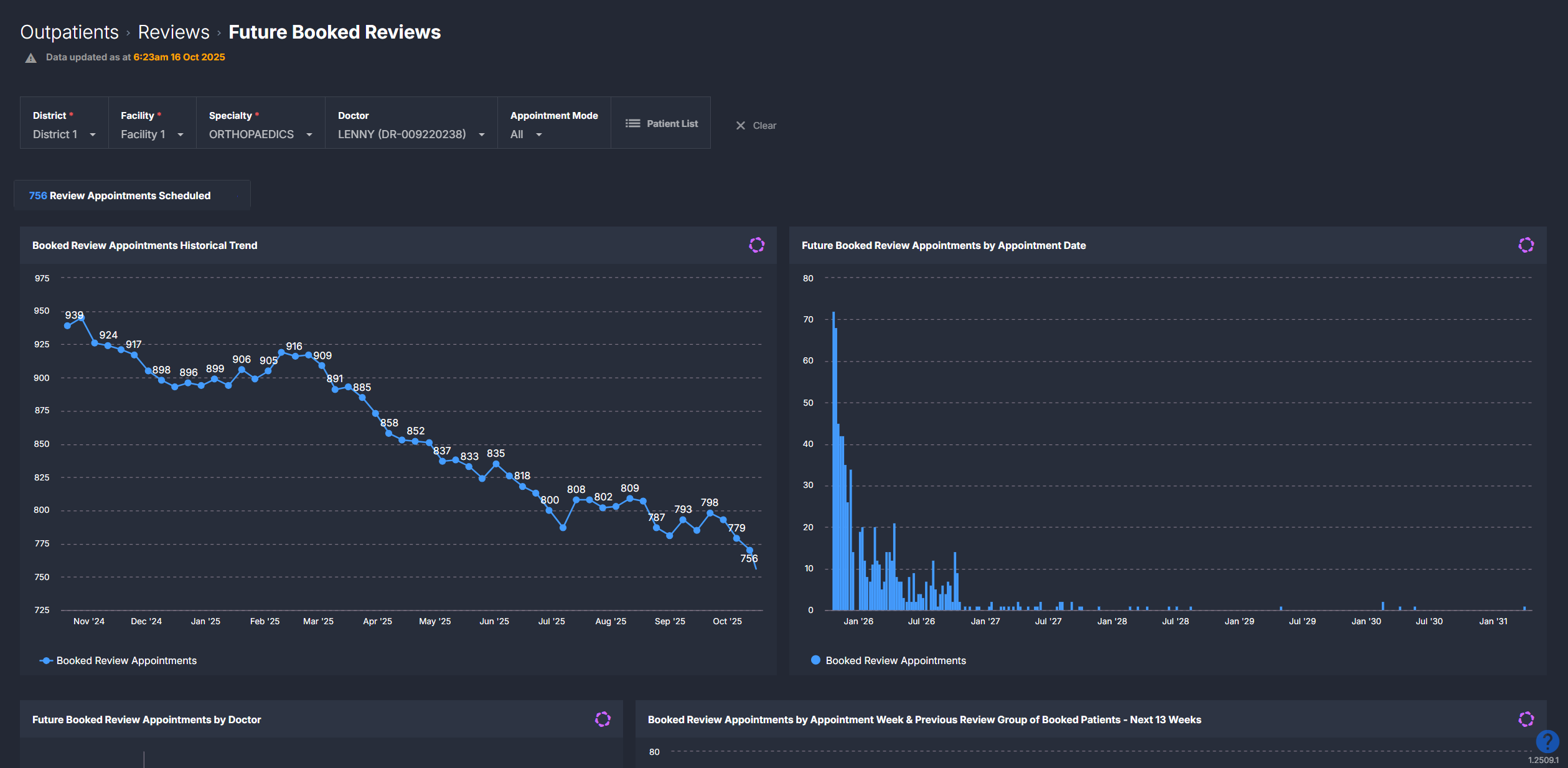
Task: Click the data warning triangle icon
Action: point(31,58)
